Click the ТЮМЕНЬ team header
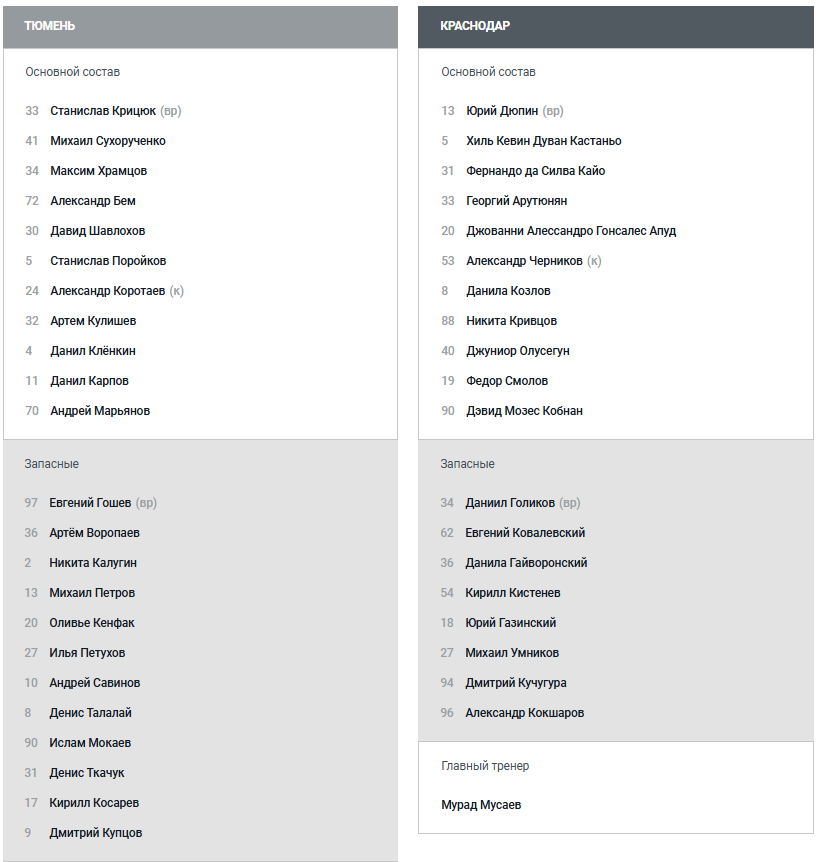The width and height of the screenshot is (823, 862). click(49, 26)
